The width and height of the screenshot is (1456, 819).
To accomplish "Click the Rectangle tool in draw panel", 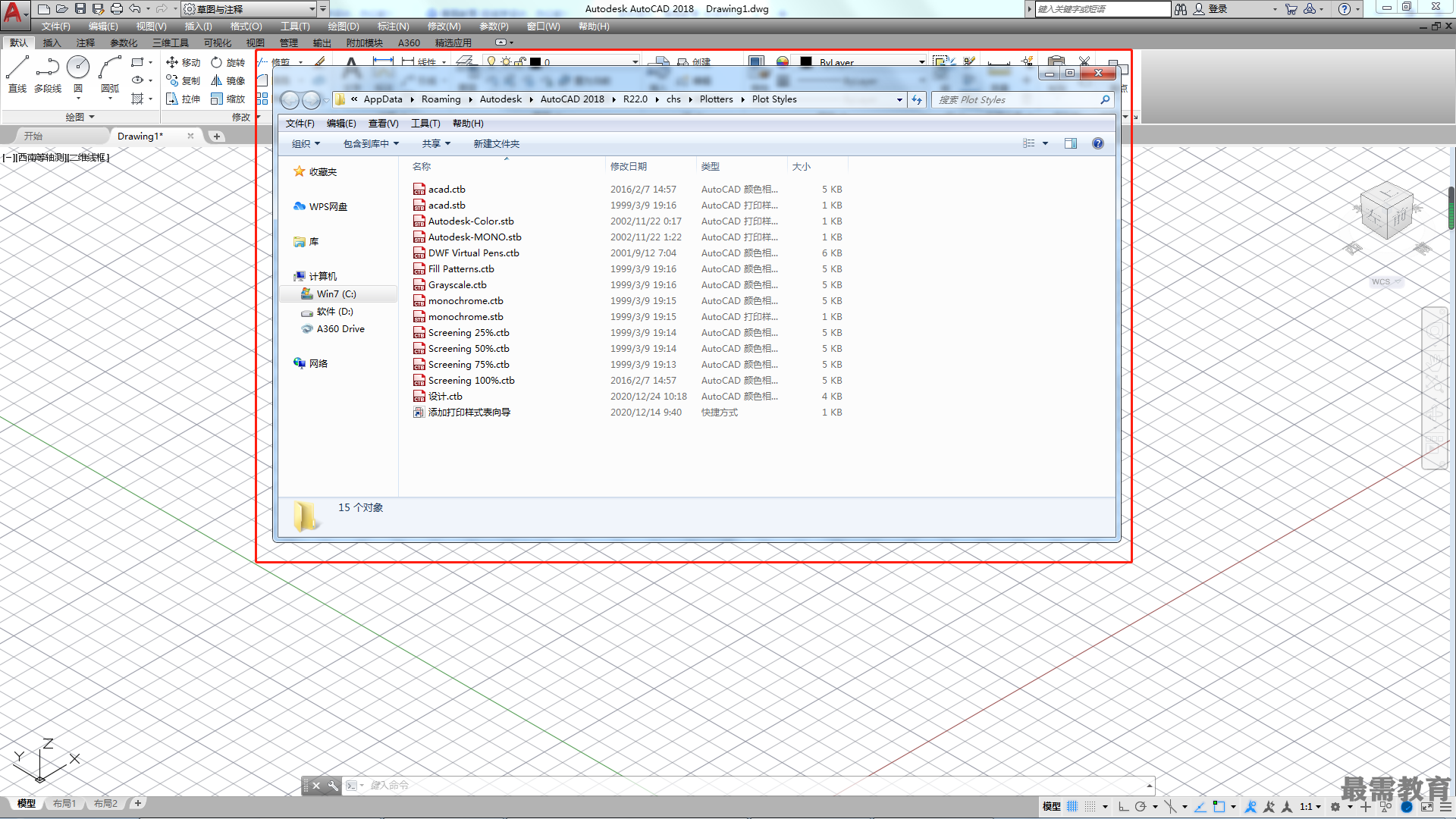I will 137,62.
